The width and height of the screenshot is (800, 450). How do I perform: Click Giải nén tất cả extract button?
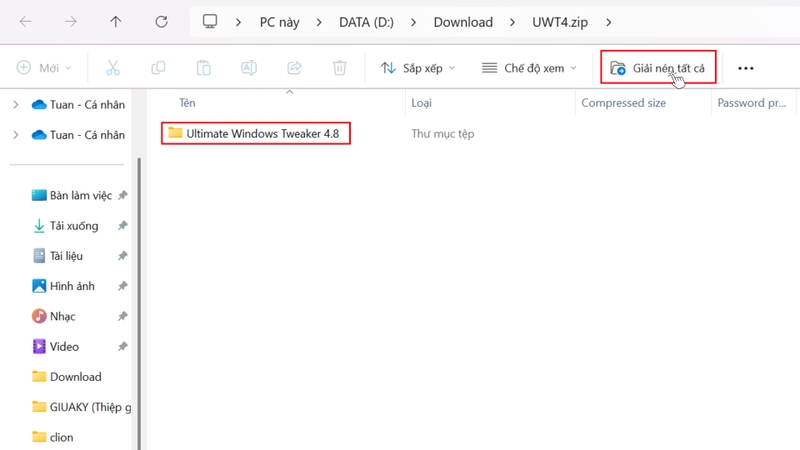point(658,67)
